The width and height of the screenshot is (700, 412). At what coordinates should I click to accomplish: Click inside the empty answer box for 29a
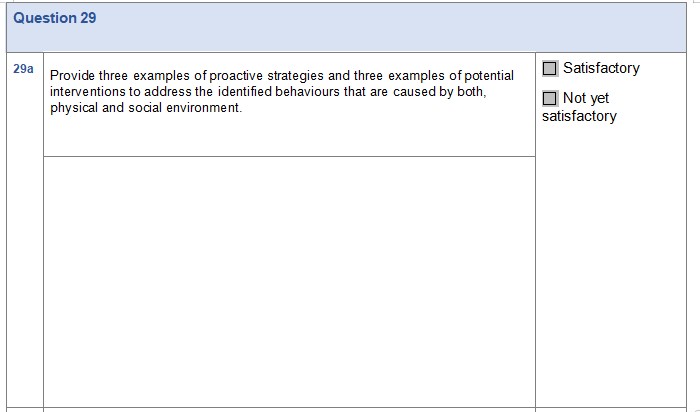click(289, 280)
